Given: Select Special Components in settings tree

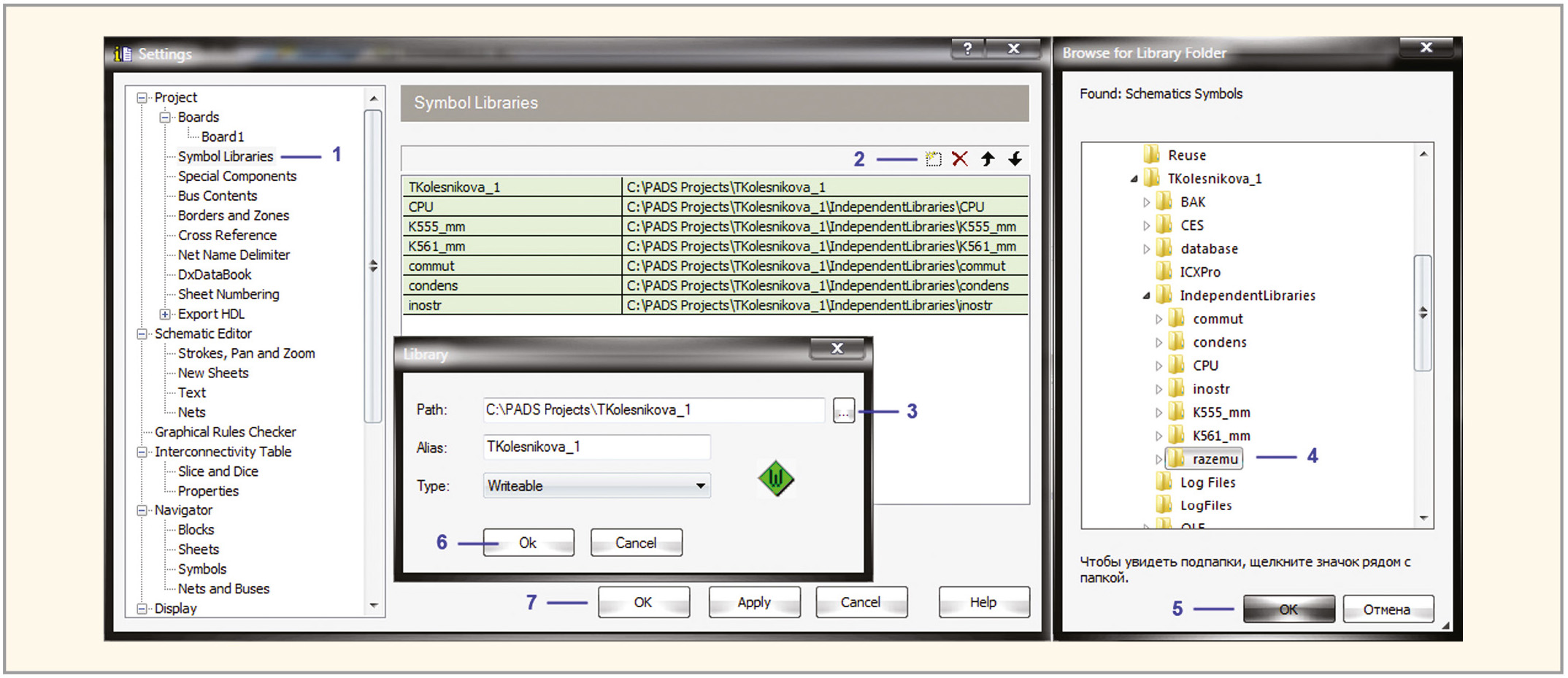Looking at the screenshot, I should coord(237,176).
